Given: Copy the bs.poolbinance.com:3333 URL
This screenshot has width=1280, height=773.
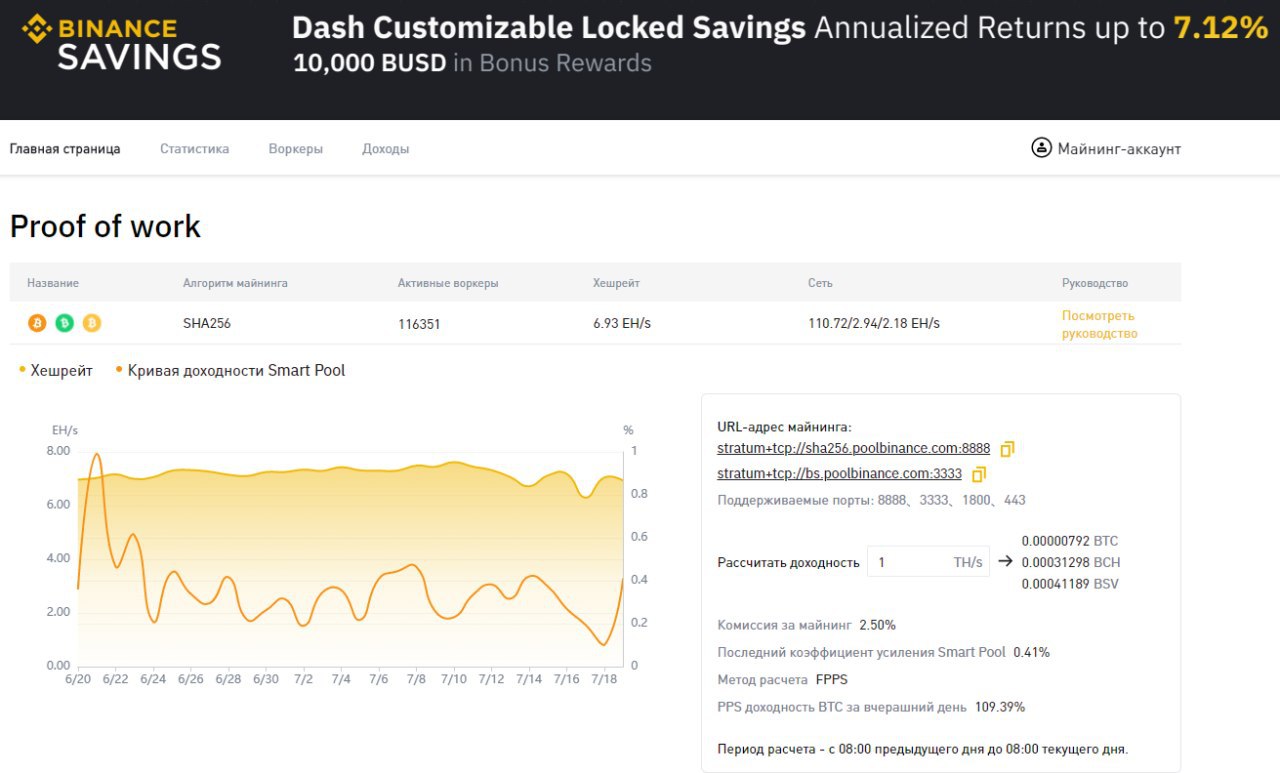Looking at the screenshot, I should coord(979,474).
